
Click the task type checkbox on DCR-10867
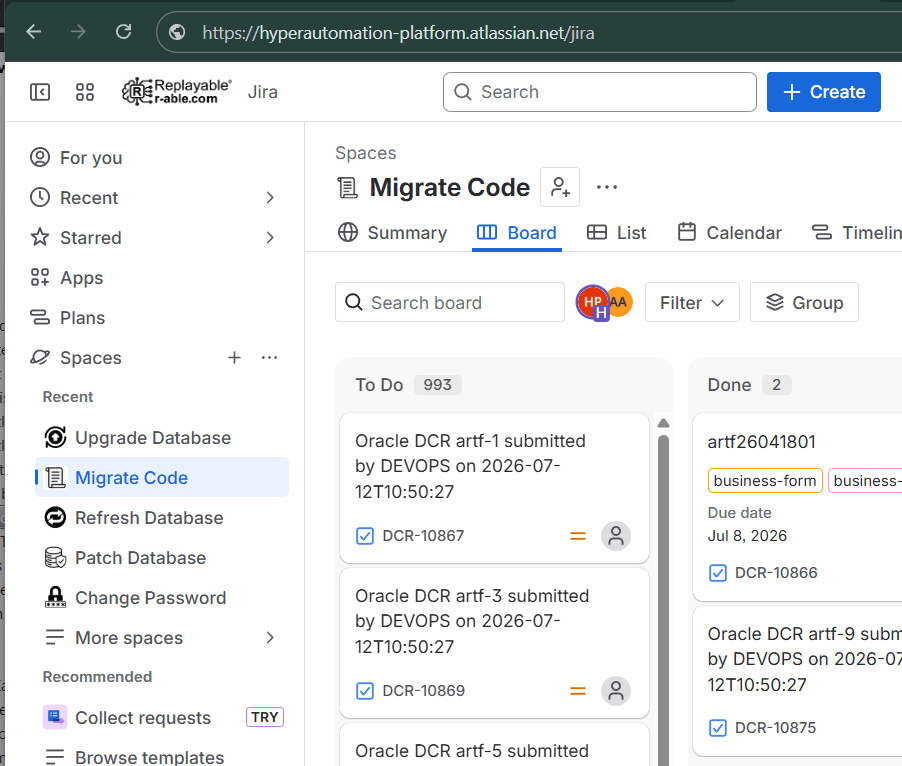click(x=365, y=536)
